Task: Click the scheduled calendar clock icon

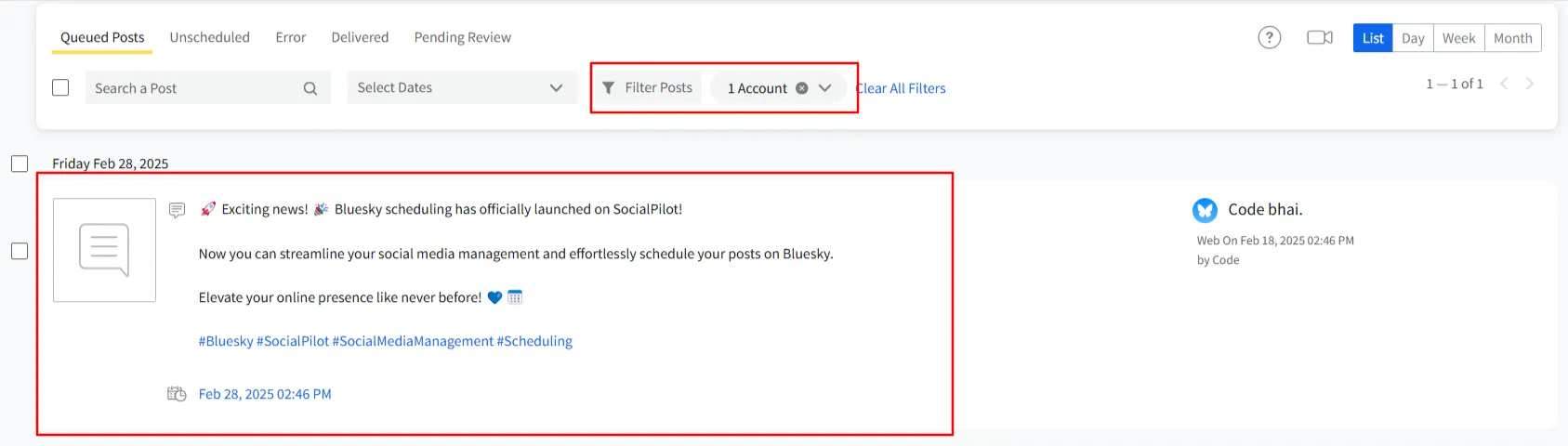Action: [x=177, y=394]
